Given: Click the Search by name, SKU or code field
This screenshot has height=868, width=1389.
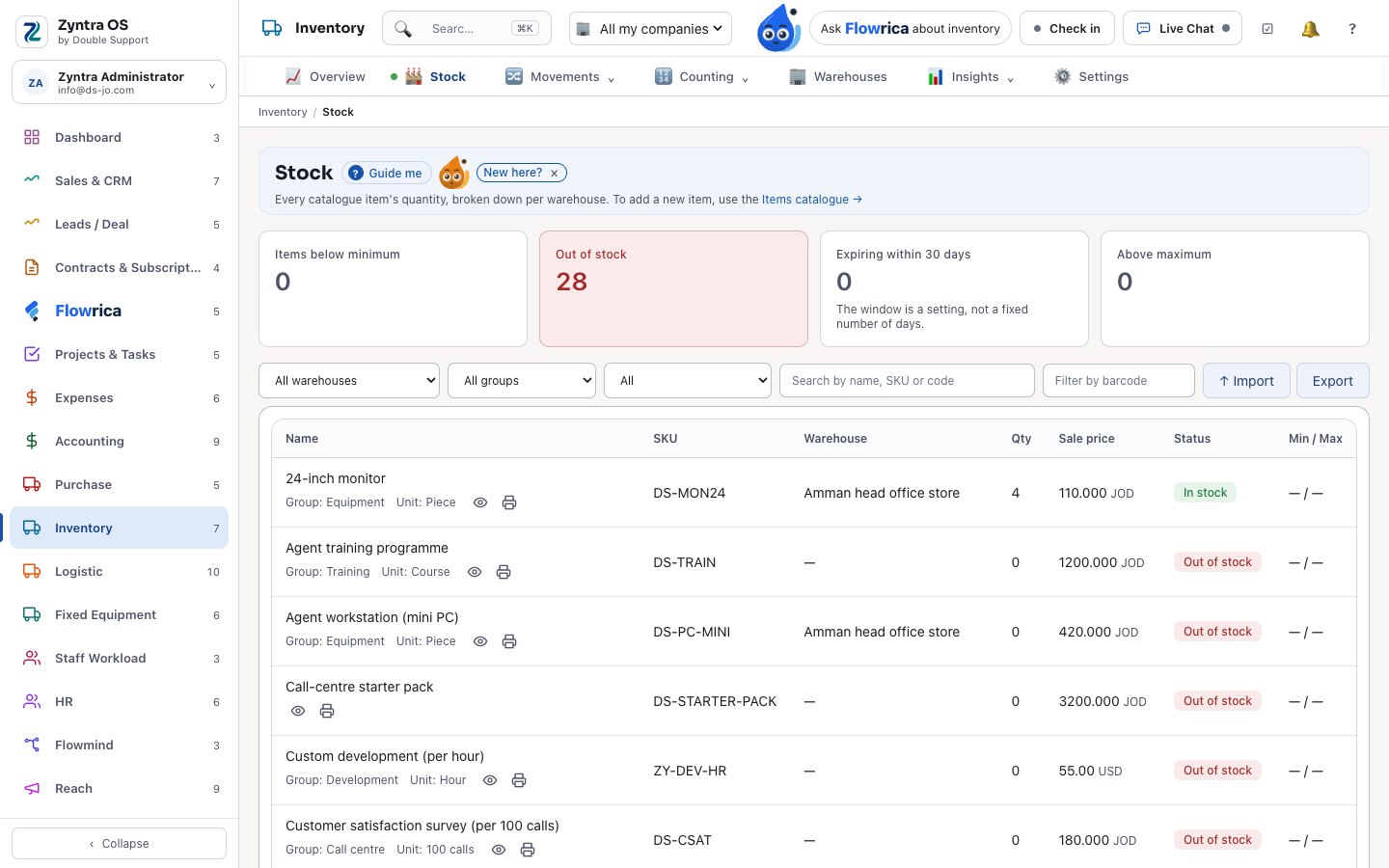Looking at the screenshot, I should click(907, 381).
